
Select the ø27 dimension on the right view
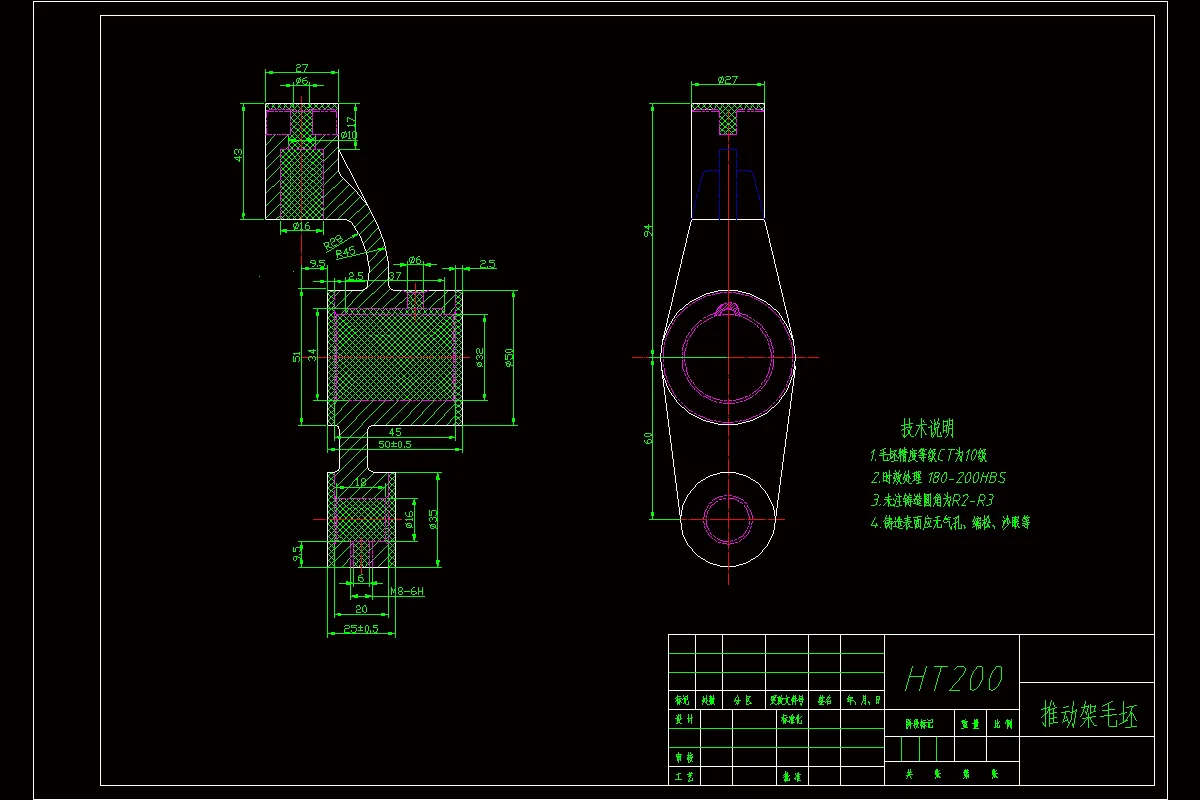pyautogui.click(x=728, y=79)
